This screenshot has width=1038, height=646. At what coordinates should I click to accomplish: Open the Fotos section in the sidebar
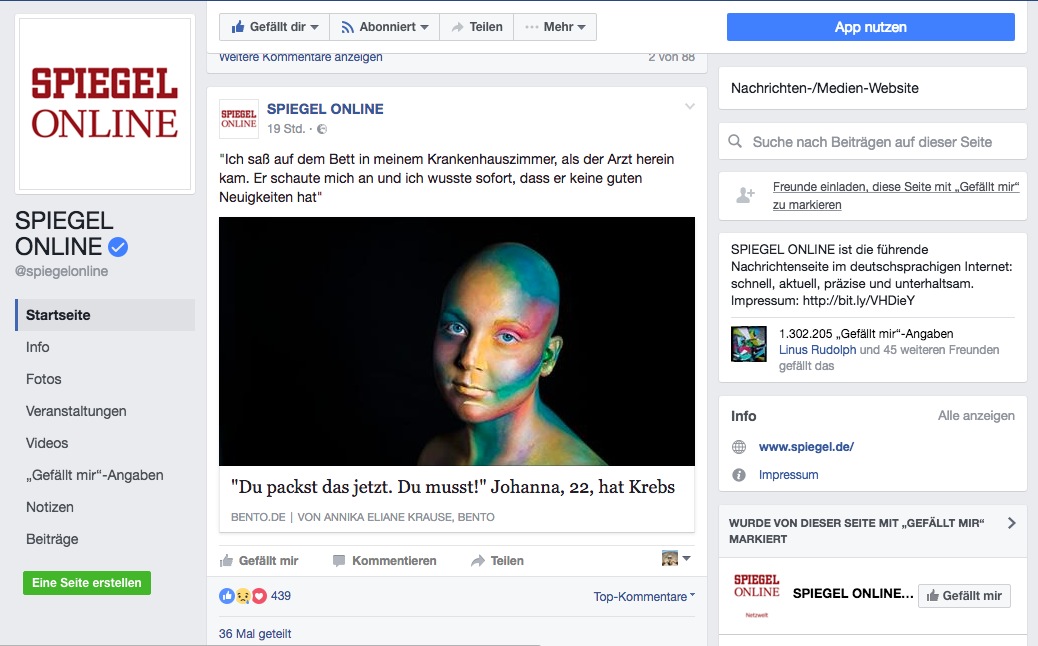click(x=44, y=379)
